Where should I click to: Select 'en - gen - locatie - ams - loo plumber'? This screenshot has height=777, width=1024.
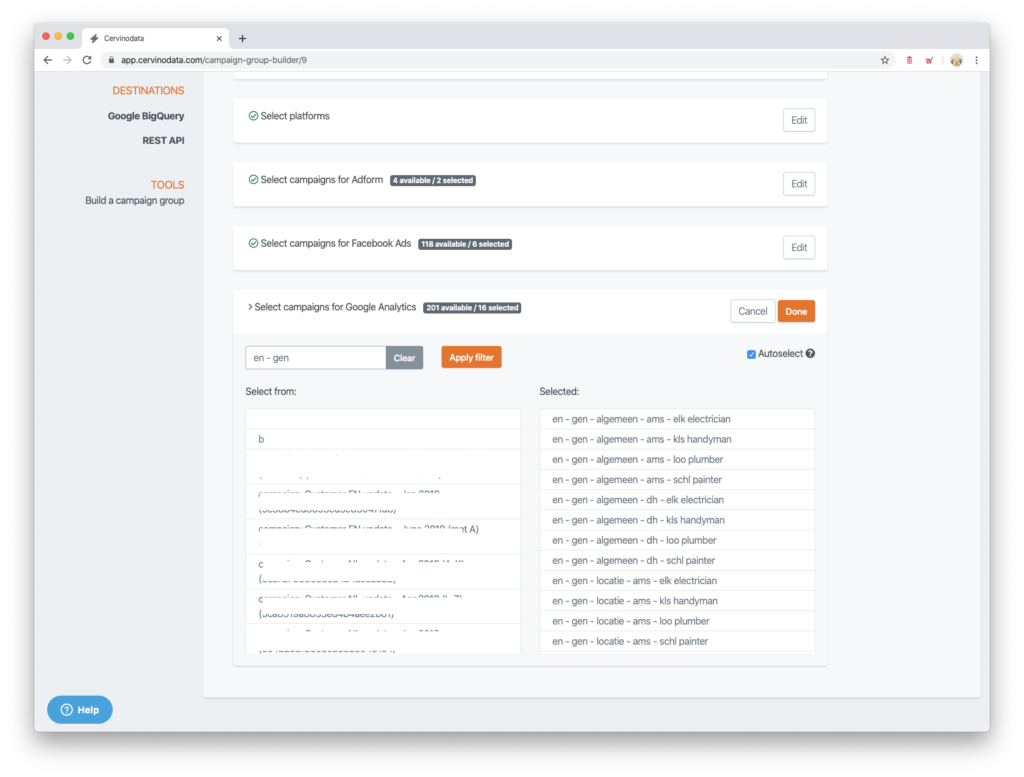tap(677, 622)
